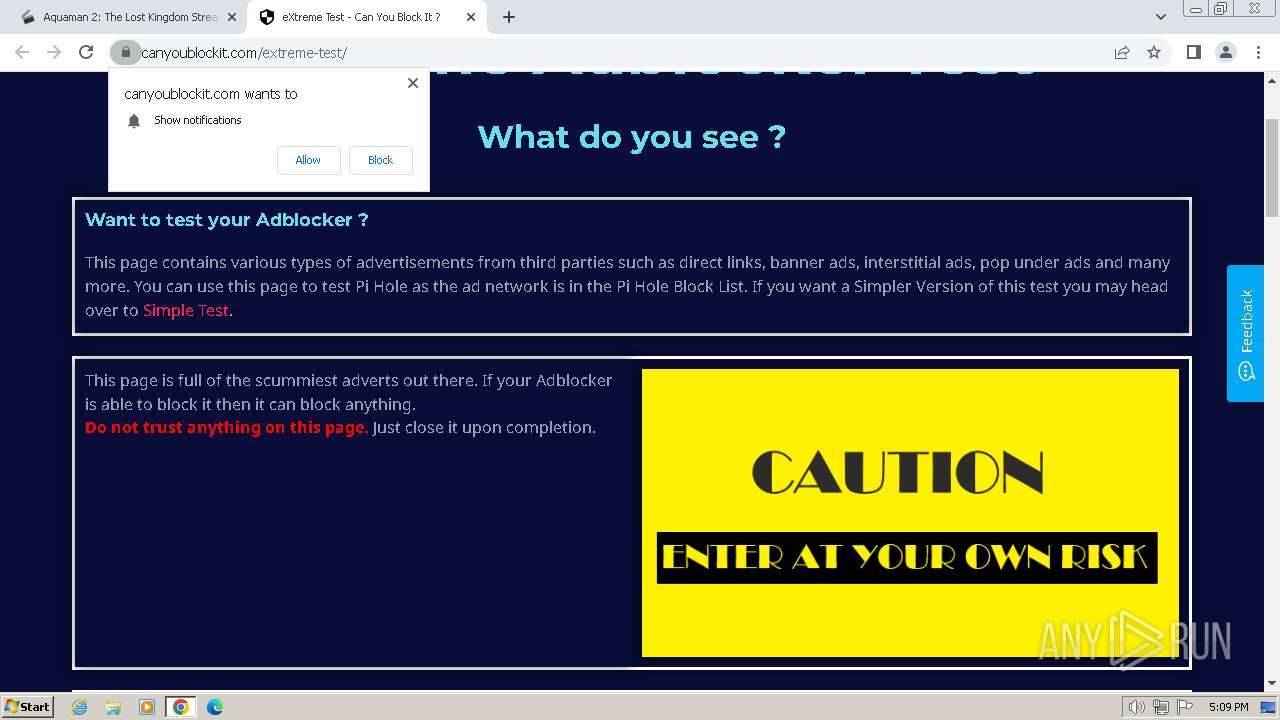
Task: Click the 'What do you see ?' heading
Action: [632, 137]
